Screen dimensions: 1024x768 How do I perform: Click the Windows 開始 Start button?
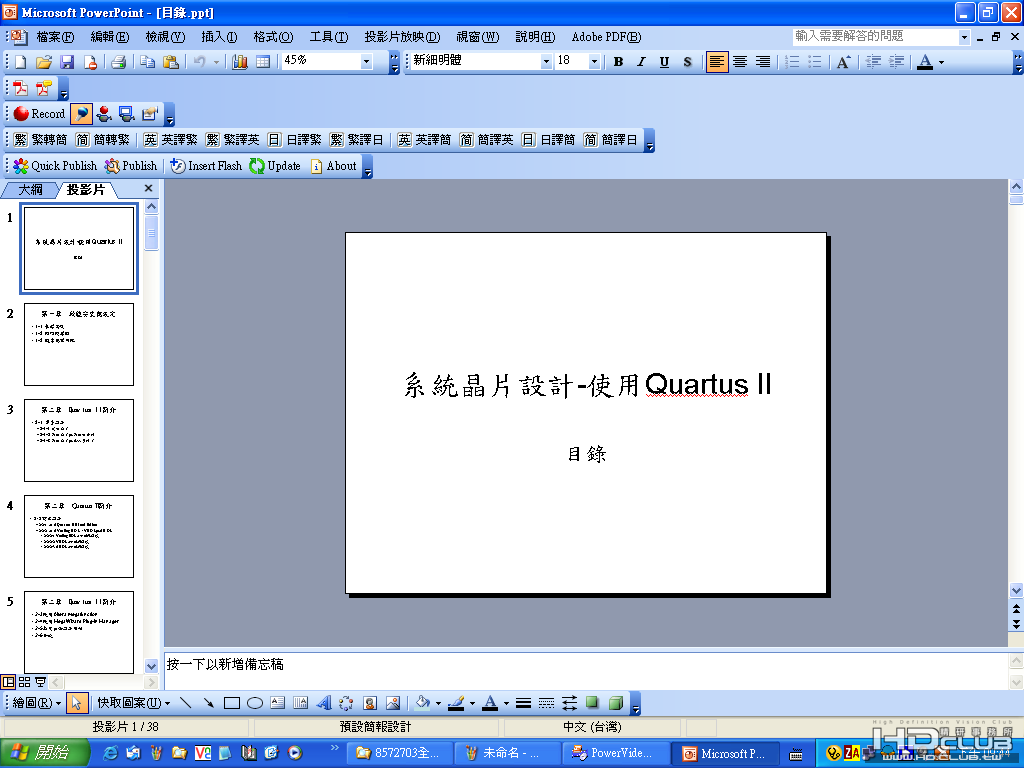(x=44, y=753)
